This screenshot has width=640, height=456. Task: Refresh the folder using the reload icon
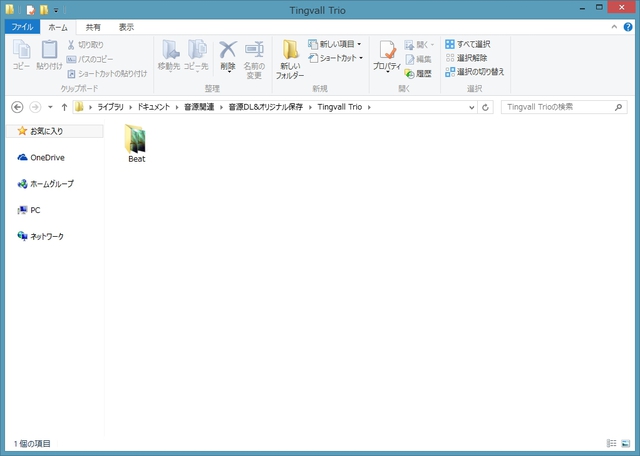486,107
